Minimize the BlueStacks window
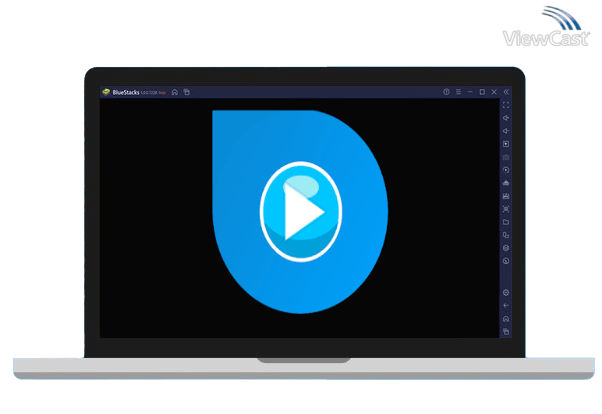 point(470,92)
